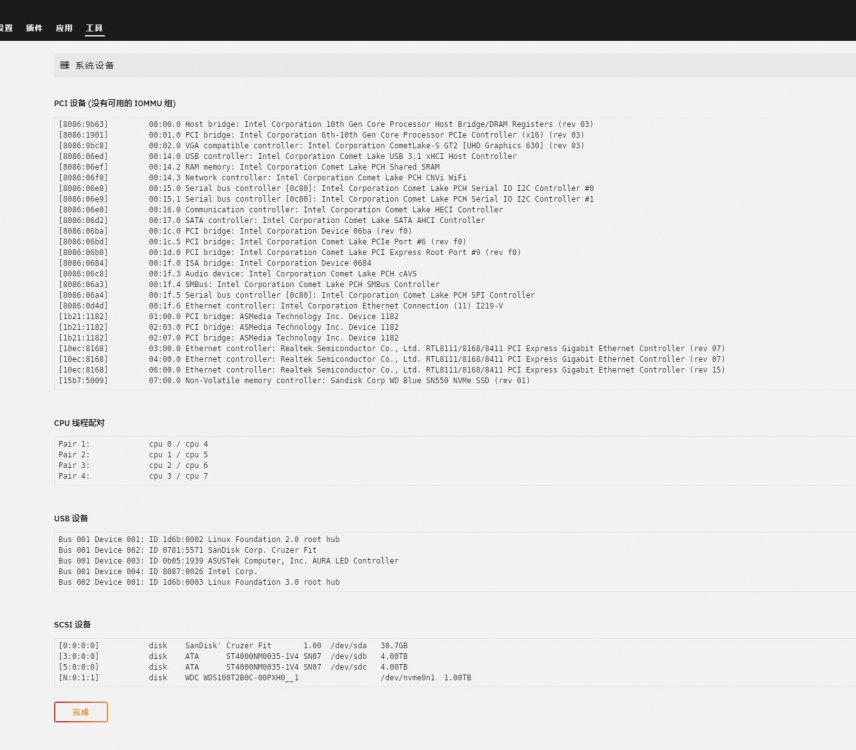Select the PCI bridge Device 06ba row

pos(235,231)
